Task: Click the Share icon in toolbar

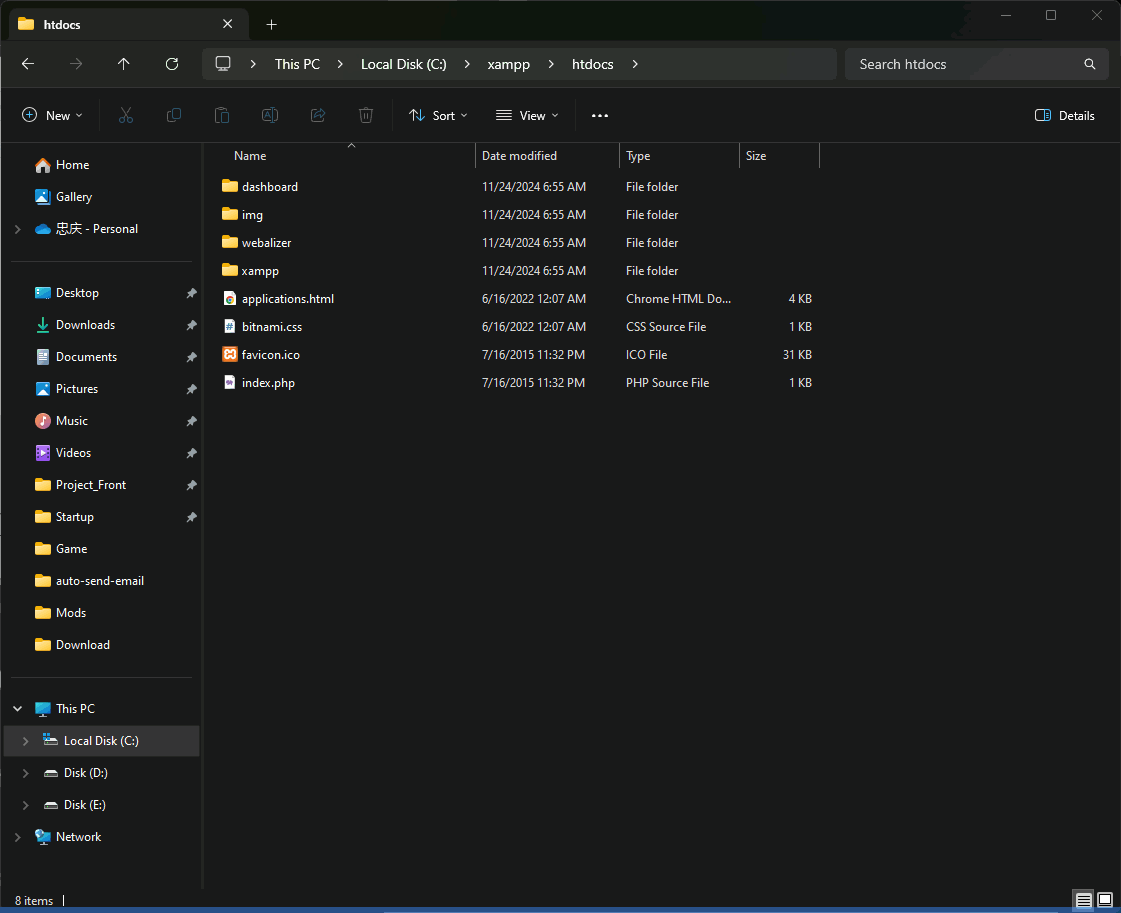Action: click(318, 115)
